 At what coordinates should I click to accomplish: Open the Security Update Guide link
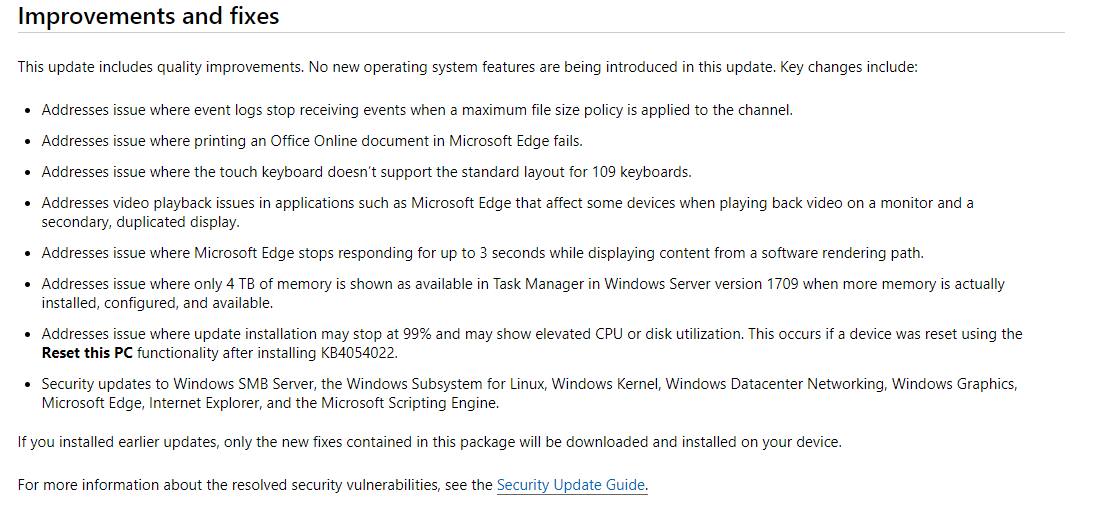[572, 485]
